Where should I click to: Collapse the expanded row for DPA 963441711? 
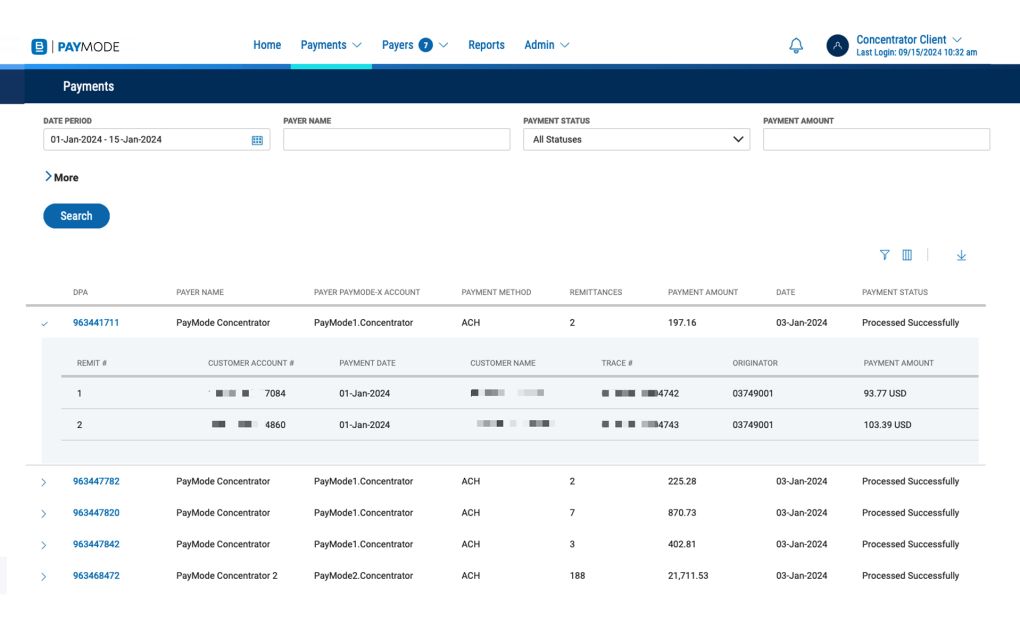pyautogui.click(x=44, y=324)
